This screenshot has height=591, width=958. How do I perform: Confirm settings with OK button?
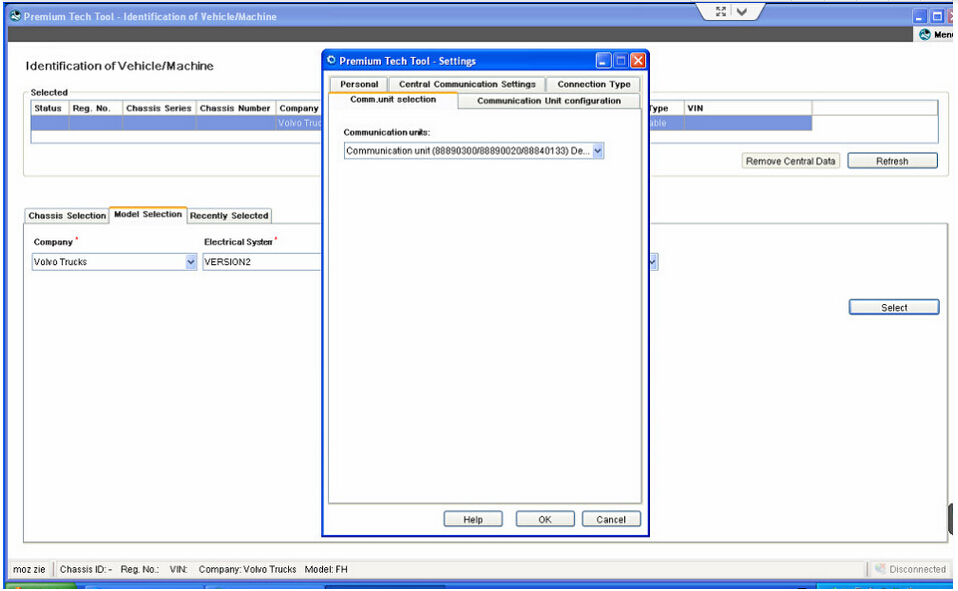click(545, 519)
